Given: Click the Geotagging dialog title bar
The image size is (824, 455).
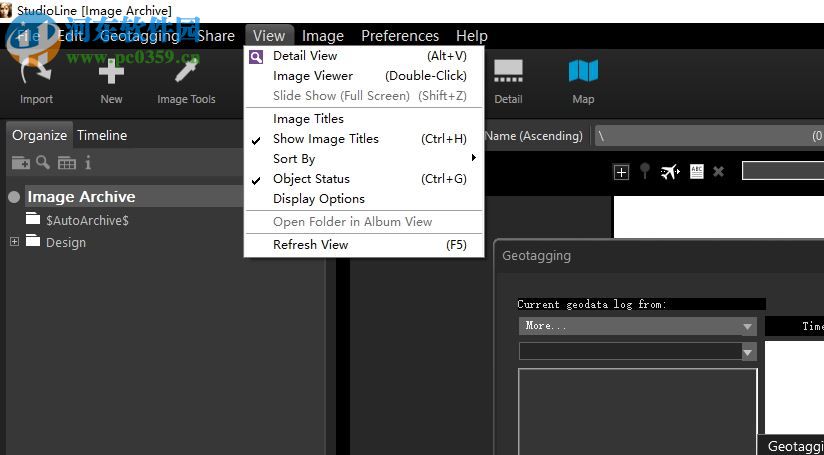Looking at the screenshot, I should pos(660,256).
